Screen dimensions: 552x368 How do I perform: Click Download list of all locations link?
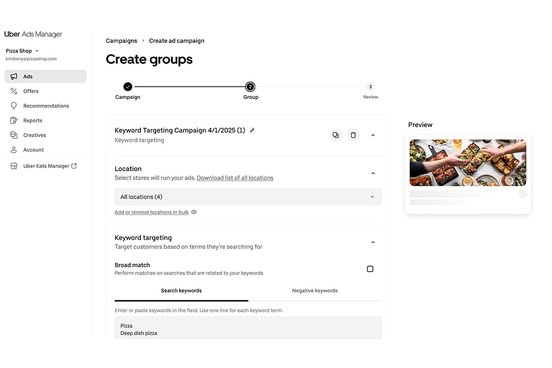[235, 178]
